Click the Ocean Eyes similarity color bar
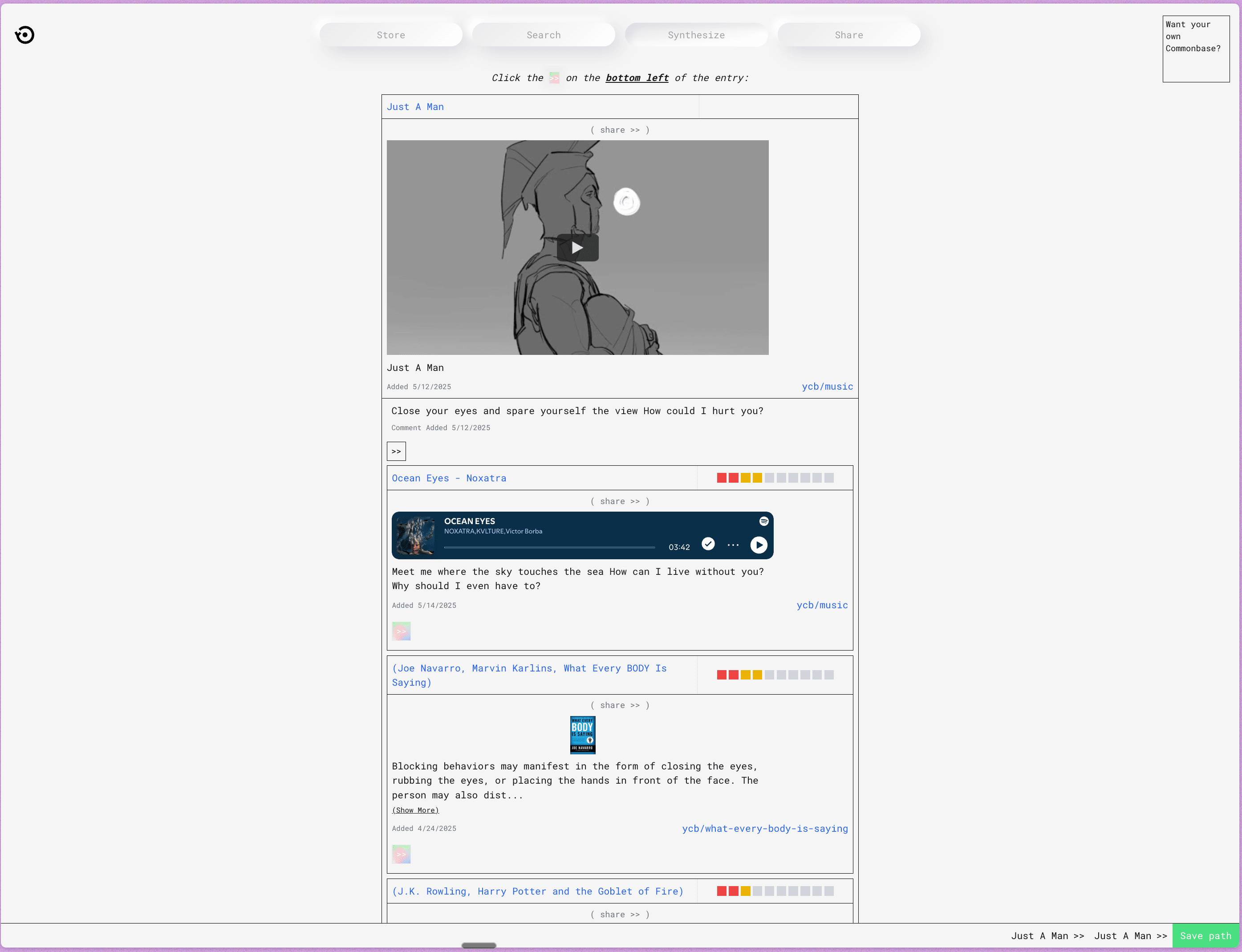Image resolution: width=1242 pixels, height=952 pixels. click(775, 478)
